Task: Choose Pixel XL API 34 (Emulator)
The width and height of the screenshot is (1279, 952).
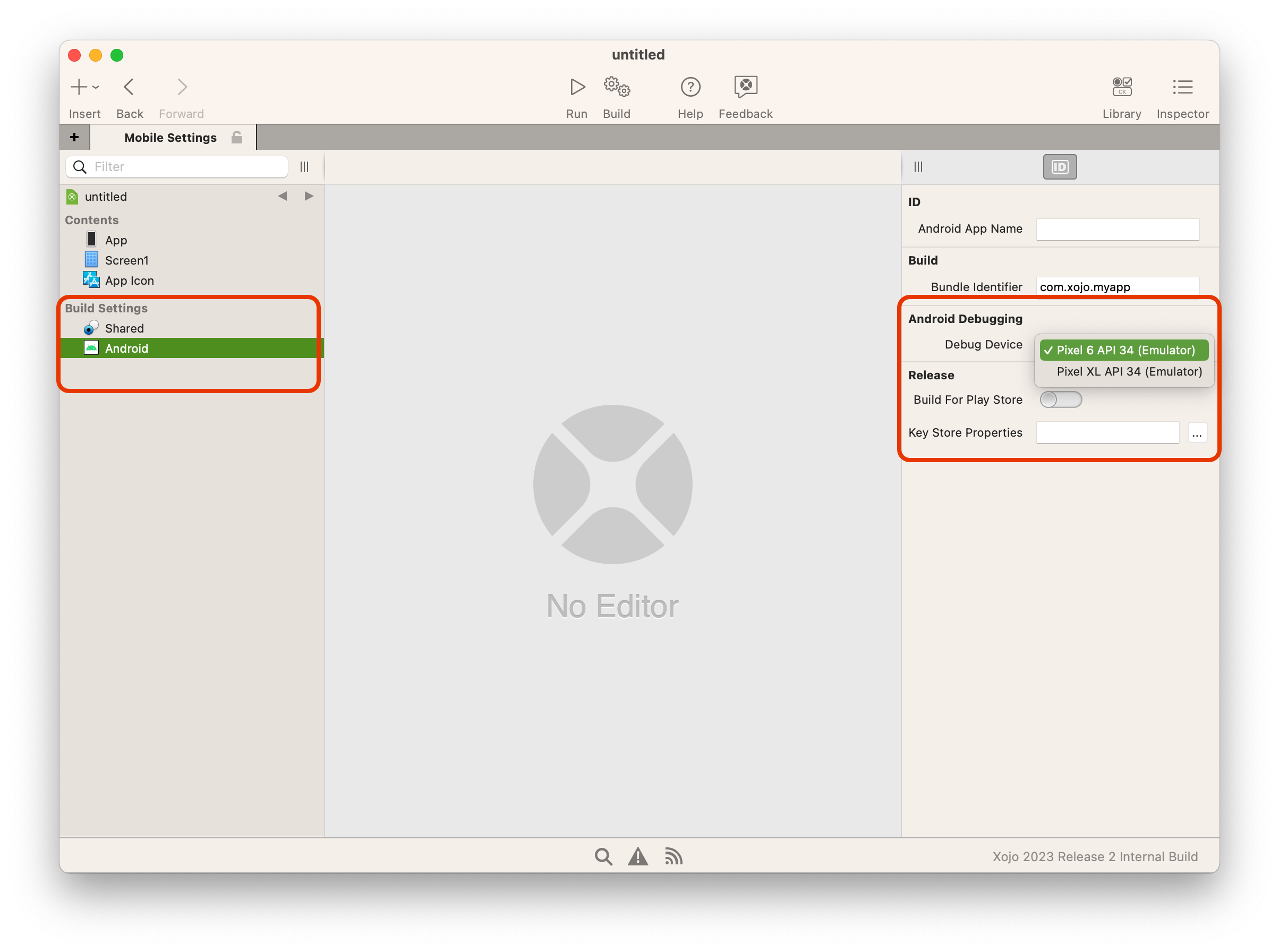Action: point(1124,372)
